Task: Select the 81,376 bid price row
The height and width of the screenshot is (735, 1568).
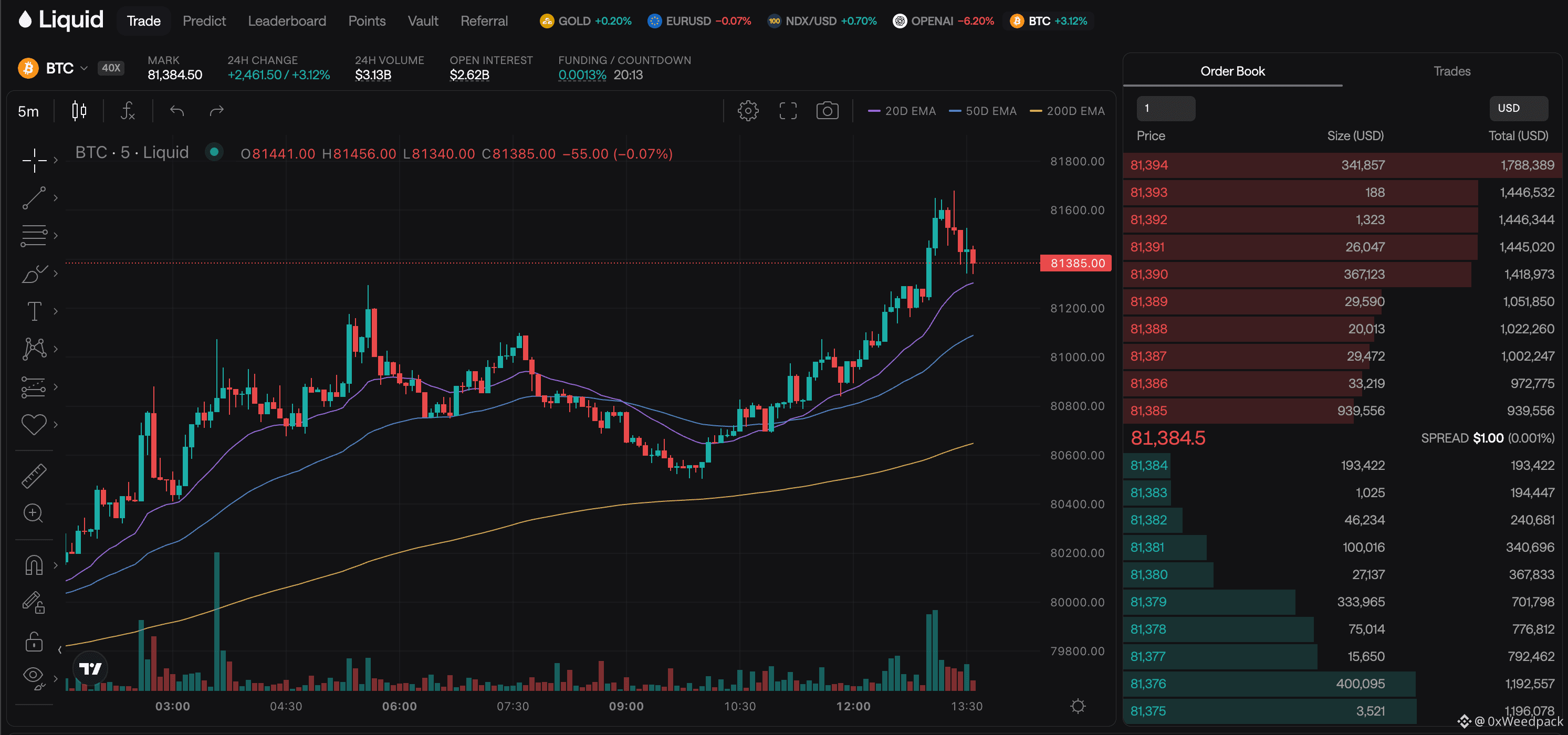Action: pos(1342,684)
